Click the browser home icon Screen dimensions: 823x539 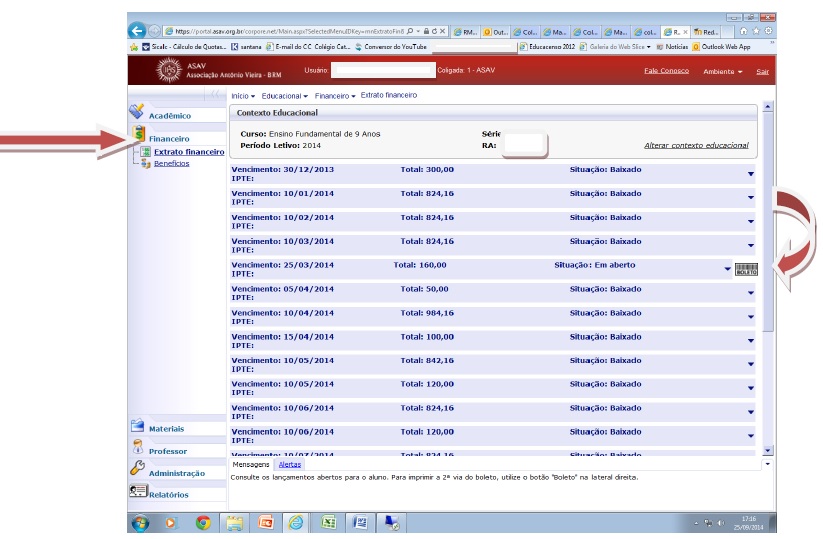pos(743,31)
